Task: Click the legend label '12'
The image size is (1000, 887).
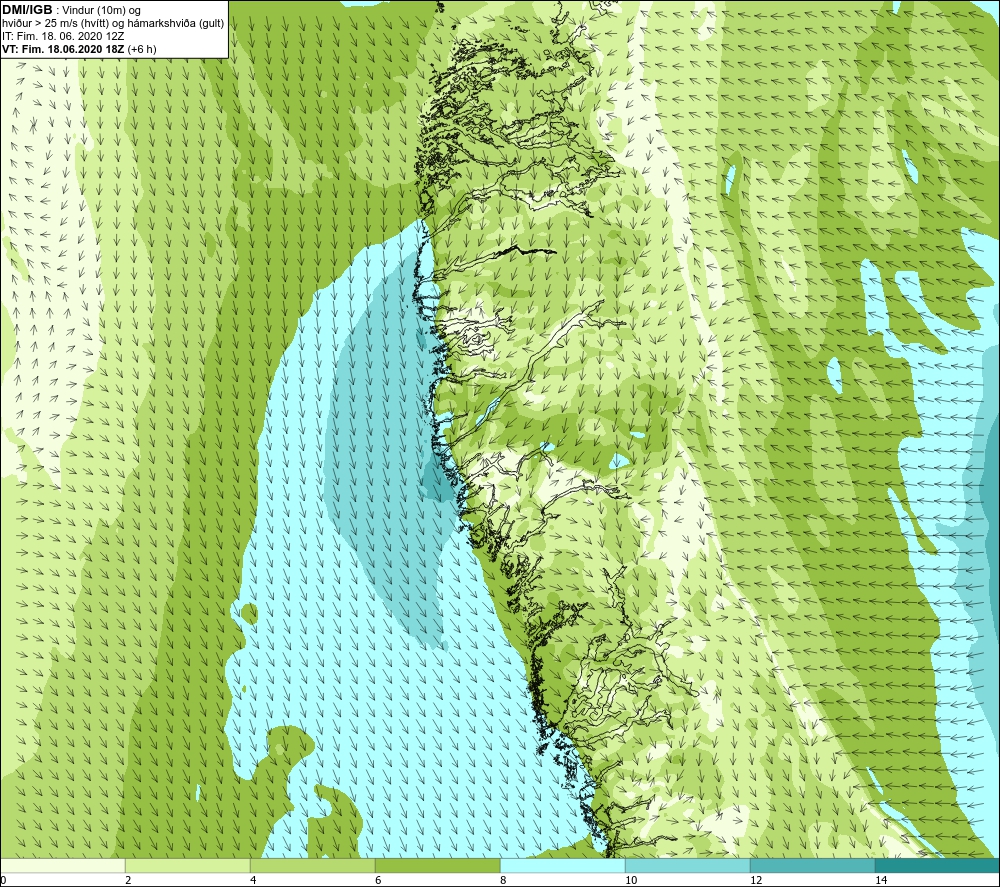Action: [756, 880]
